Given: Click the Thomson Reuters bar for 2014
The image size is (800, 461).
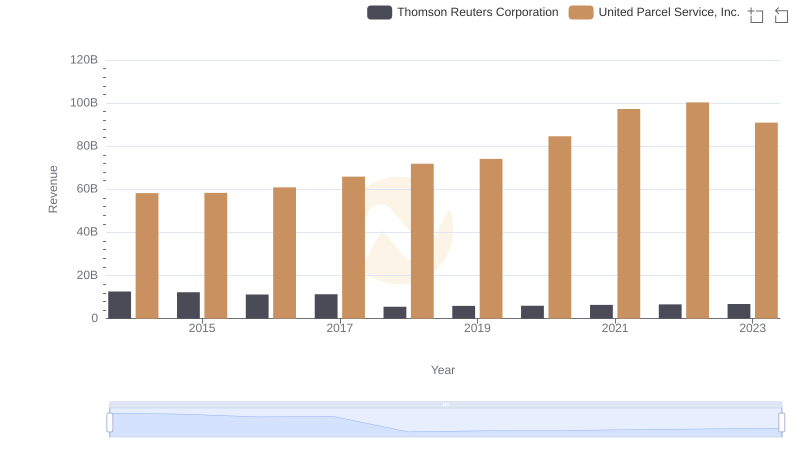Looking at the screenshot, I should tap(119, 305).
